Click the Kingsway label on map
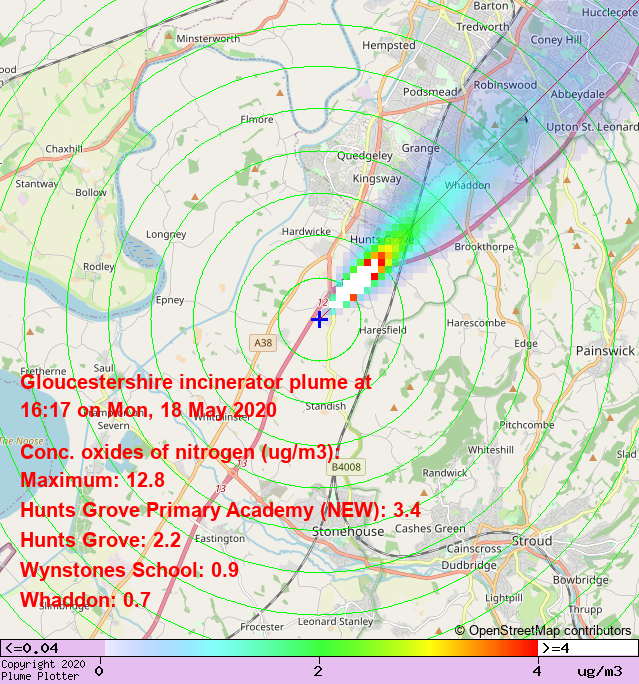Screen dimensions: 639x684 pyautogui.click(x=377, y=178)
